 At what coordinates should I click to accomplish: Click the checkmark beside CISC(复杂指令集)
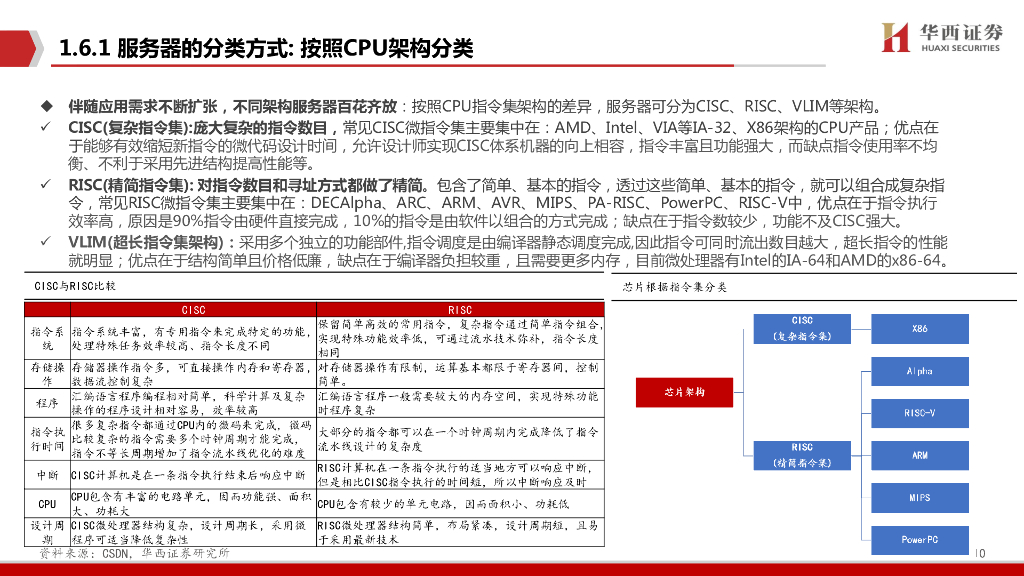tap(42, 126)
